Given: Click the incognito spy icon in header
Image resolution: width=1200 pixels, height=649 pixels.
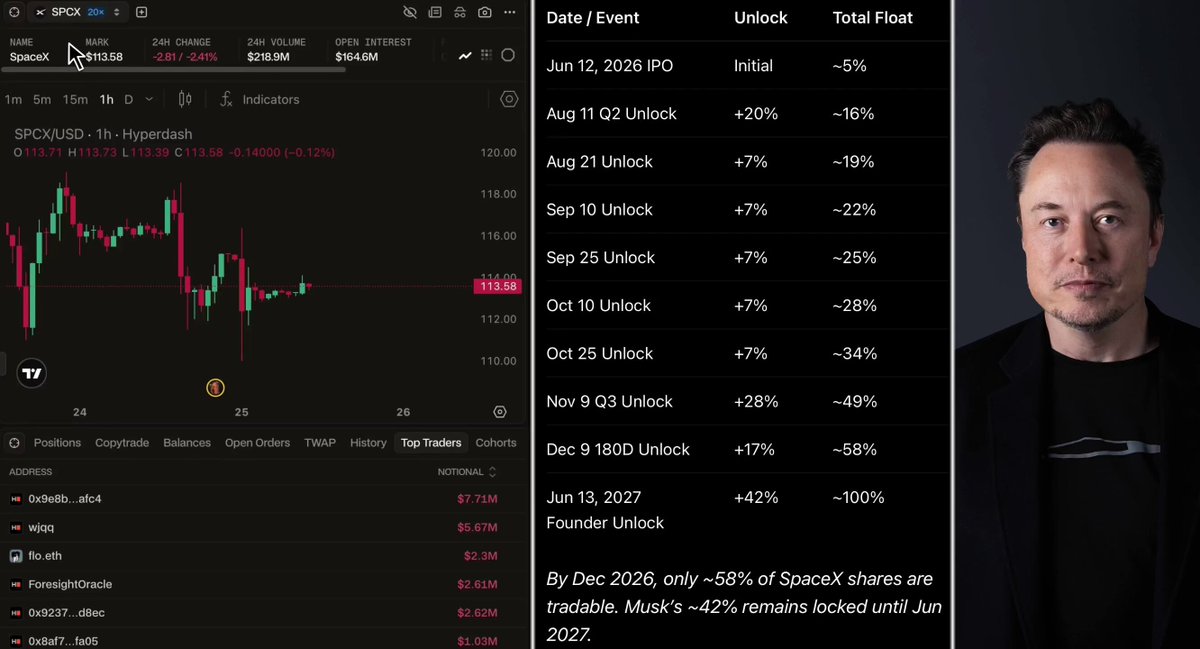Looking at the screenshot, I should click(x=460, y=12).
